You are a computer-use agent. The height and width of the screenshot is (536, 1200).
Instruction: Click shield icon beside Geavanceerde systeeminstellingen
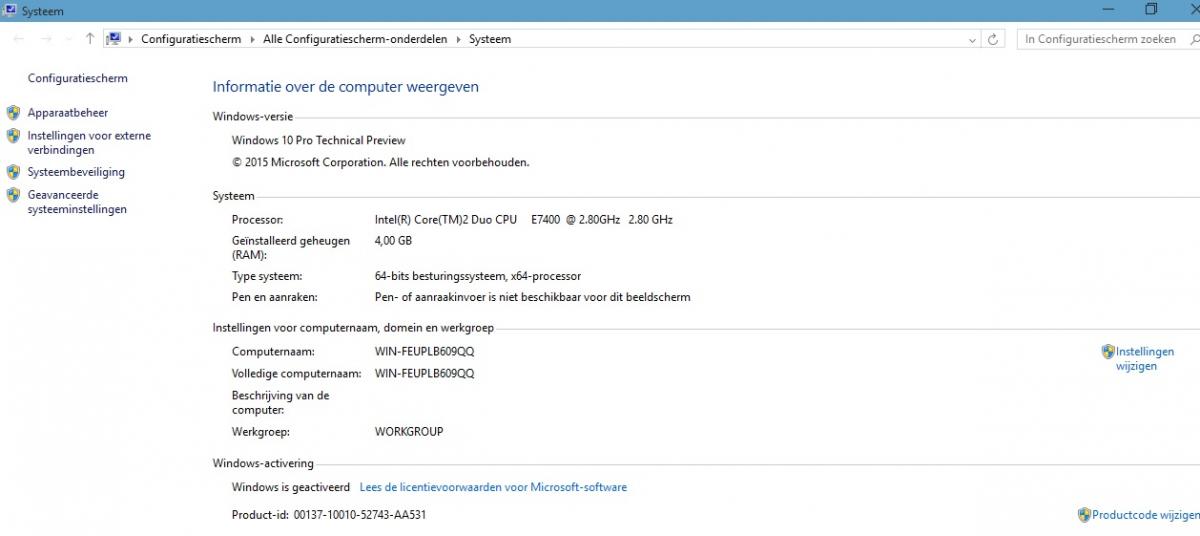click(x=13, y=195)
